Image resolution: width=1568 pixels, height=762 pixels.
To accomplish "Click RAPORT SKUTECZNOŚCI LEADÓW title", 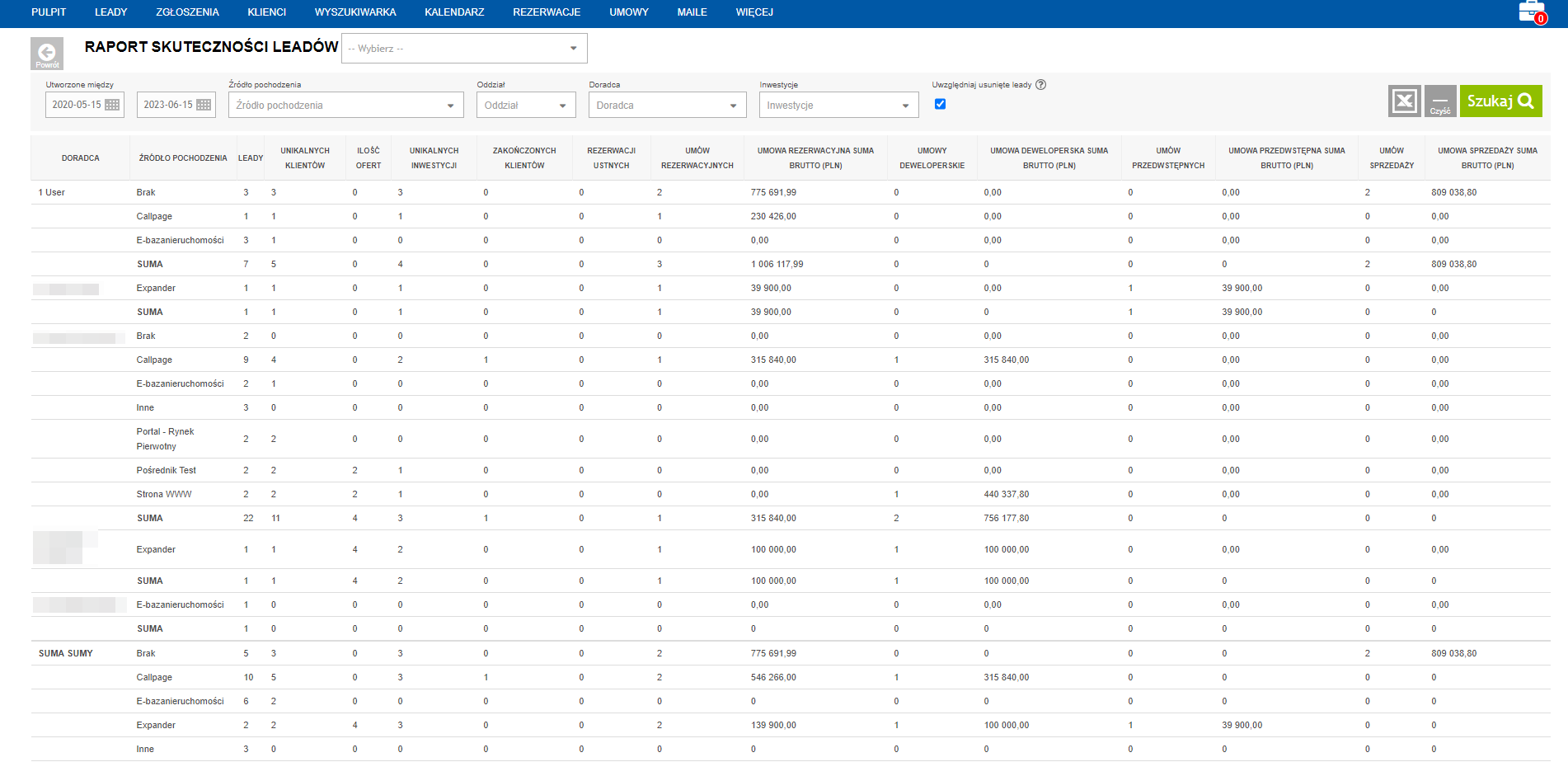I will point(212,47).
